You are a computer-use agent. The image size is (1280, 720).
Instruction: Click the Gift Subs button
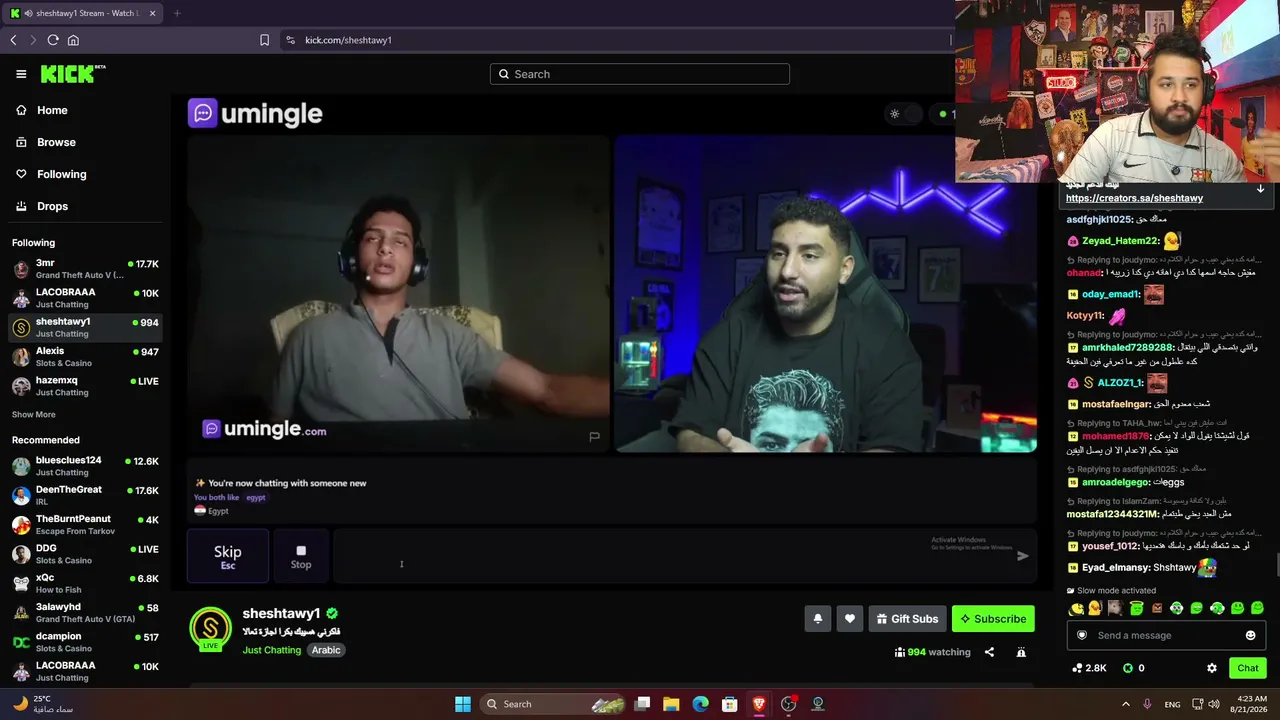point(907,619)
